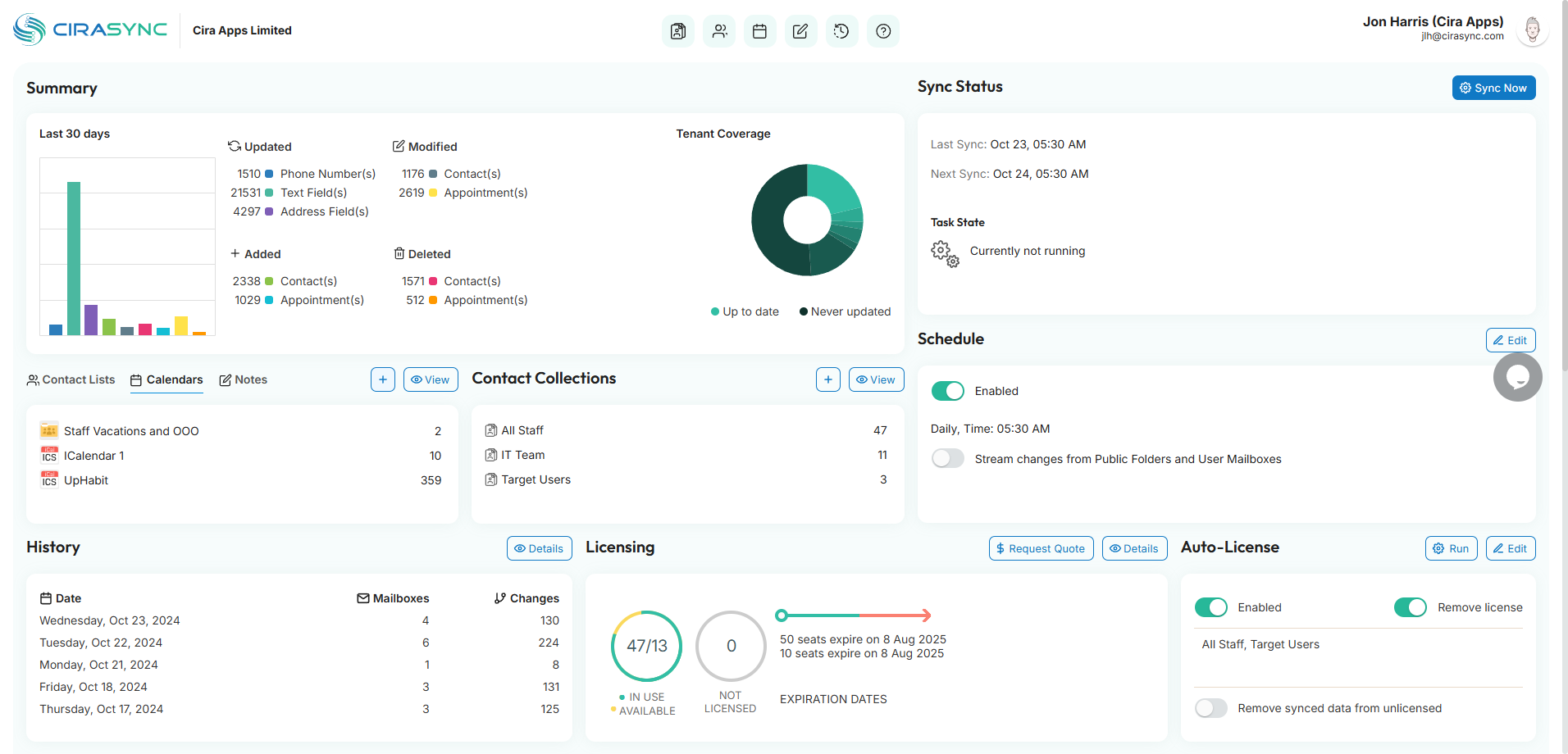Open the chat bubble widget

[1517, 377]
